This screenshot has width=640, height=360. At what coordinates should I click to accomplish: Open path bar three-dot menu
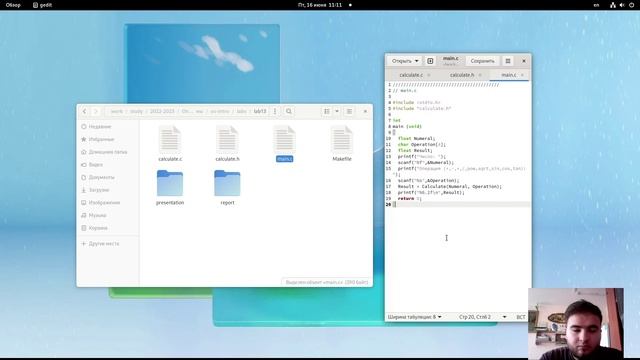point(275,111)
